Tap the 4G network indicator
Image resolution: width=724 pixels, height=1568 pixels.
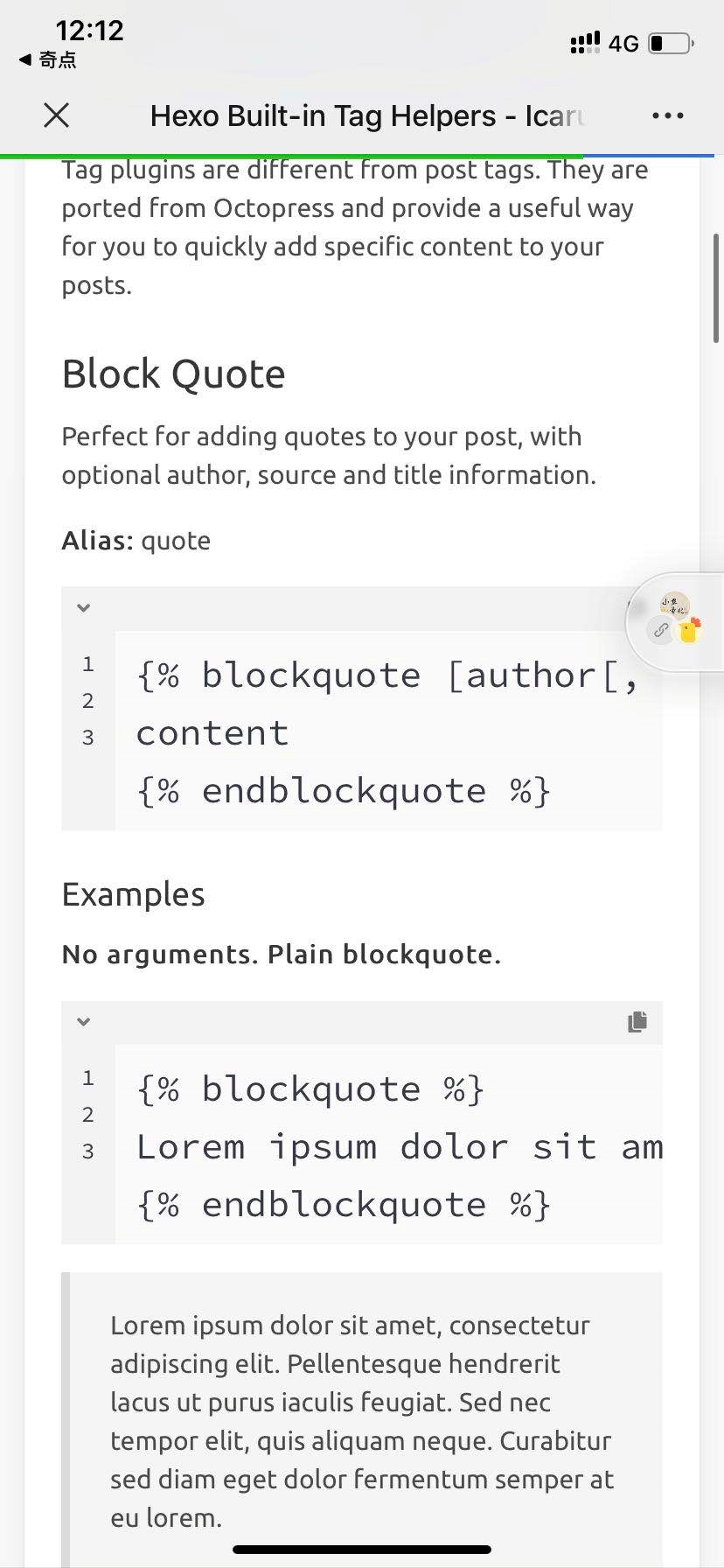[x=623, y=43]
